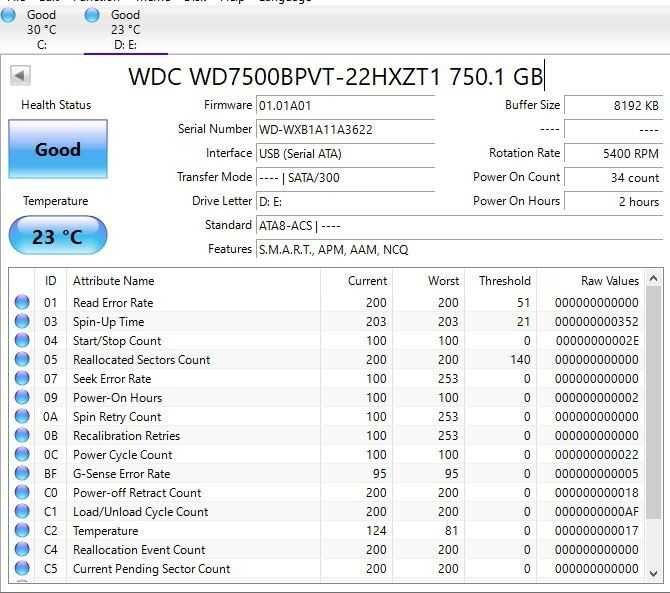Viewport: 670px width, 593px height.
Task: Select the Start/Stop Count attribute name
Action: click(117, 341)
